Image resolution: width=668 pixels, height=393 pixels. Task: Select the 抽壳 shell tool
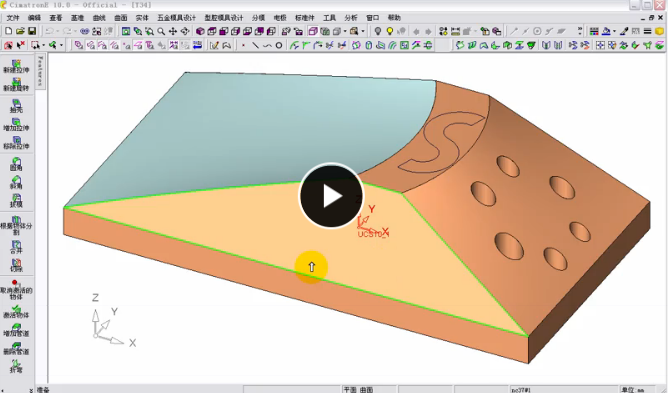[x=16, y=106]
